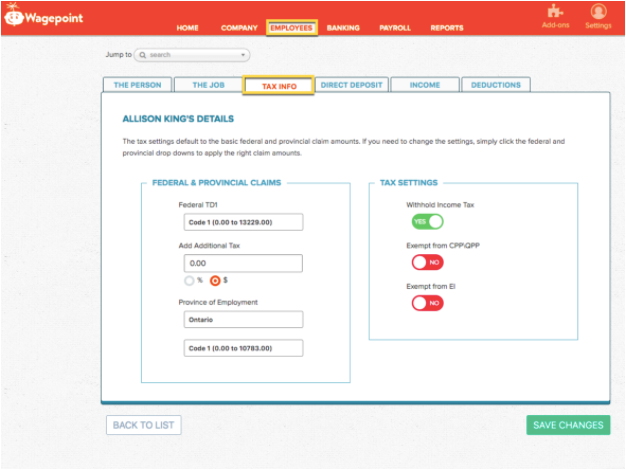Open the PAYROLL menu
The height and width of the screenshot is (470, 626).
pos(395,28)
